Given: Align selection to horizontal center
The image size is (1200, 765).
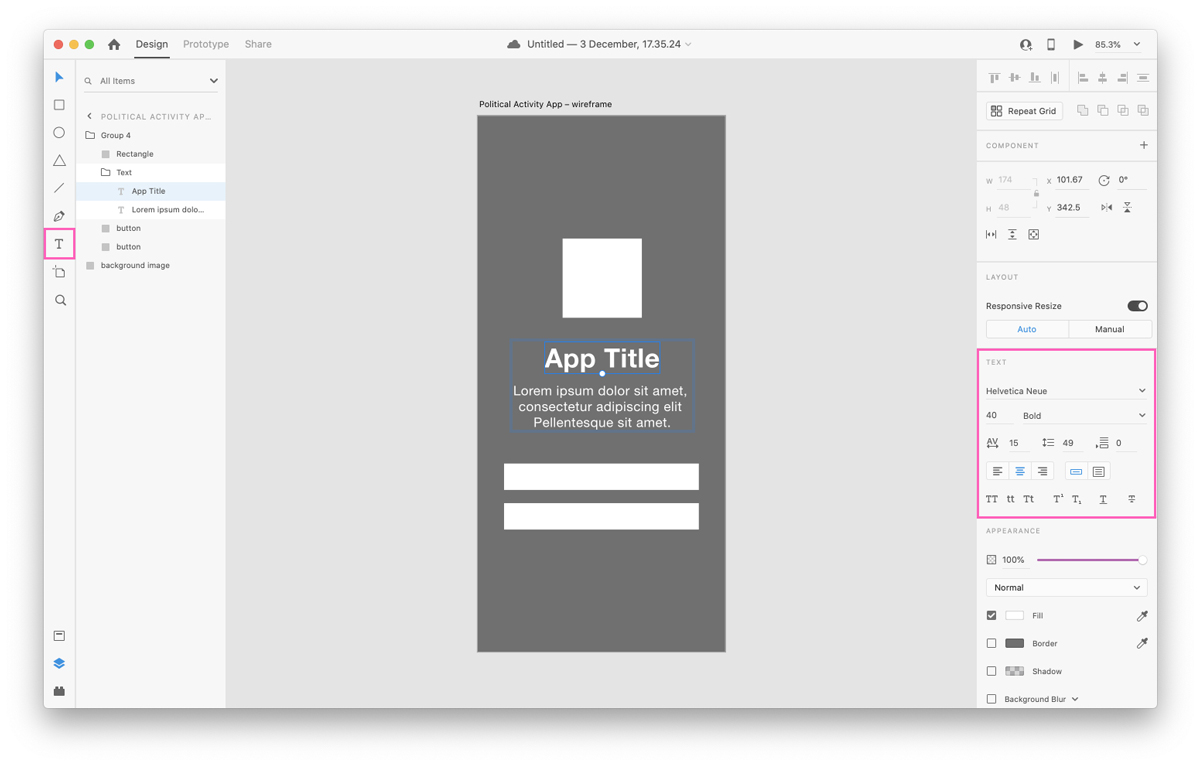Looking at the screenshot, I should (1102, 77).
